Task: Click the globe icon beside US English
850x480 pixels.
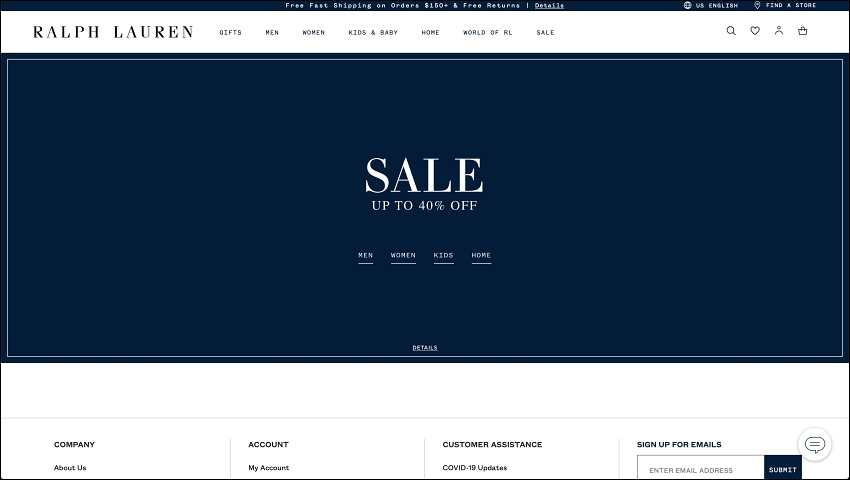Action: pyautogui.click(x=687, y=5)
